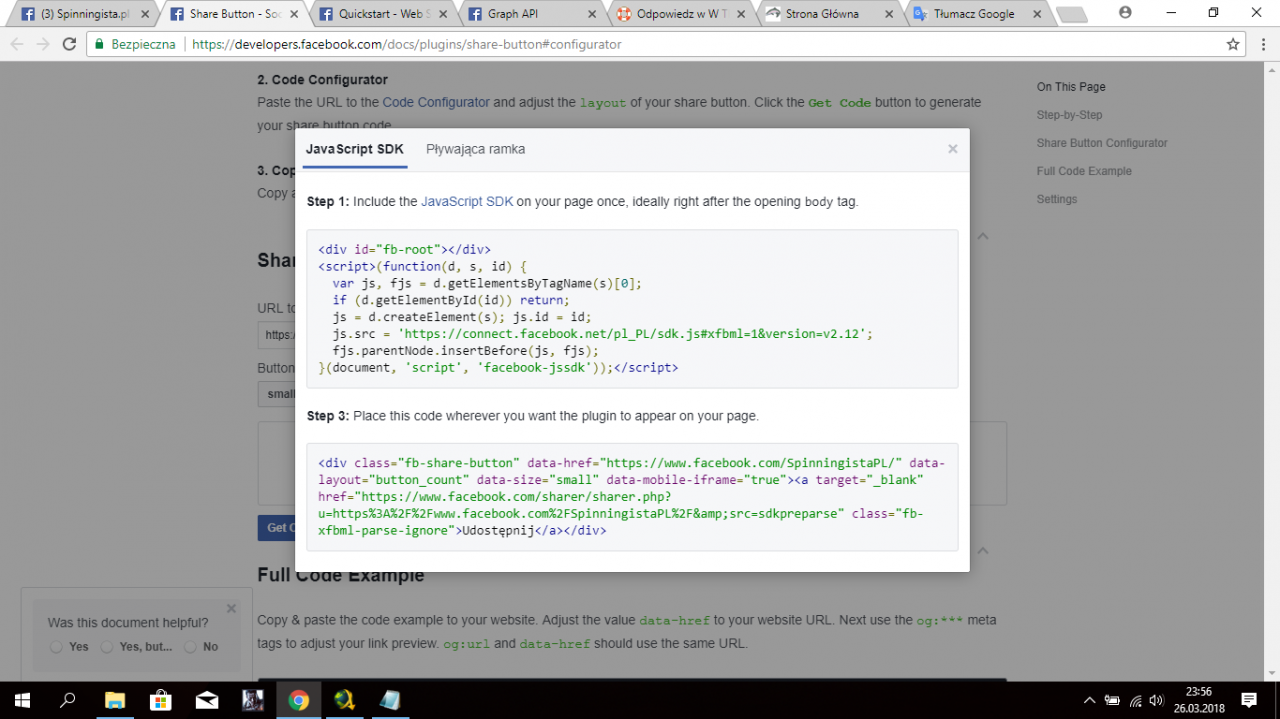Open the Chrome profile avatar button
The image size is (1280, 719).
coord(1126,12)
